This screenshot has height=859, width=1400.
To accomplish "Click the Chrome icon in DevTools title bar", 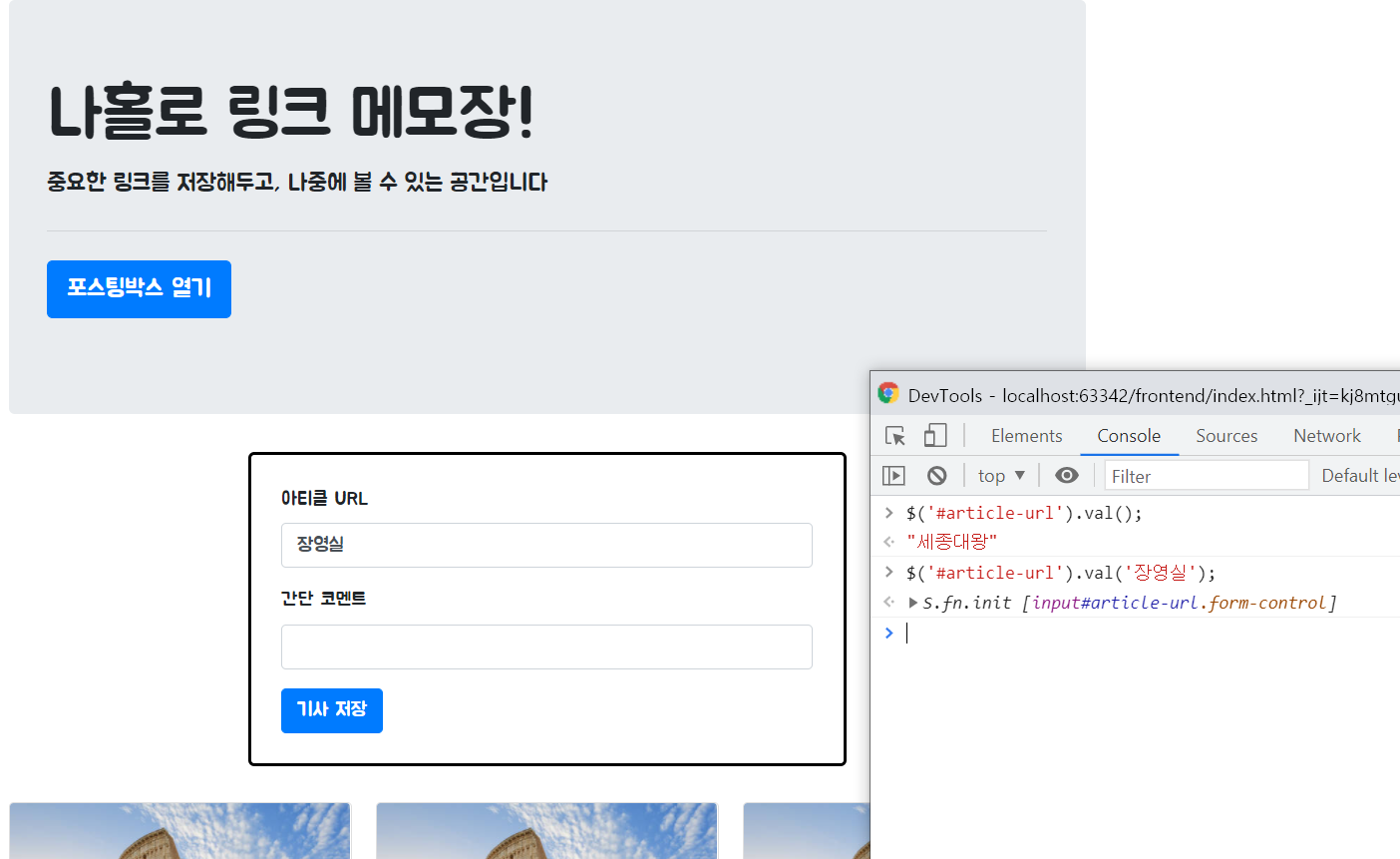I will (x=888, y=394).
